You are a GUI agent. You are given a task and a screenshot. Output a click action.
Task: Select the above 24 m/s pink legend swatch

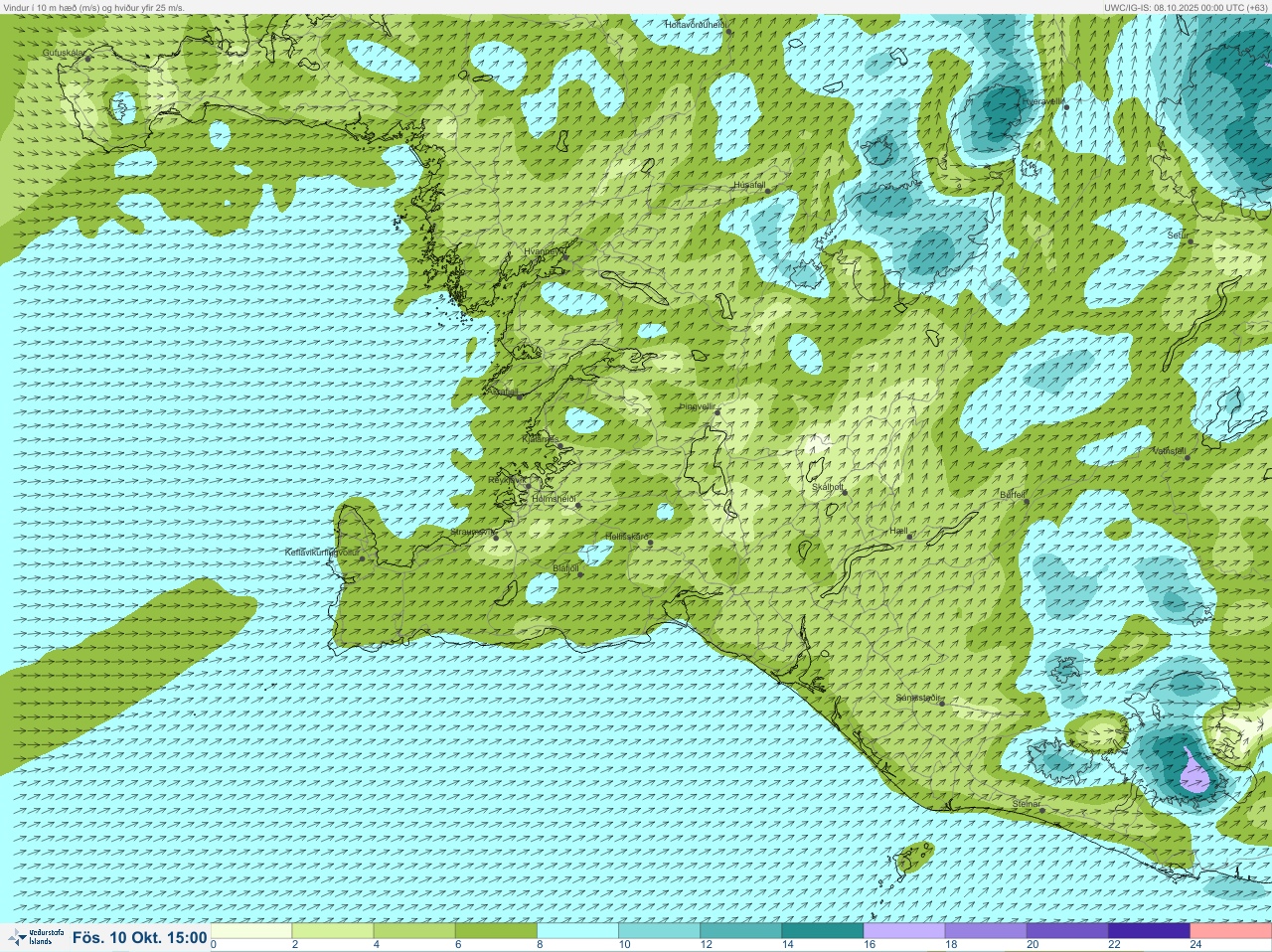pos(1230,931)
